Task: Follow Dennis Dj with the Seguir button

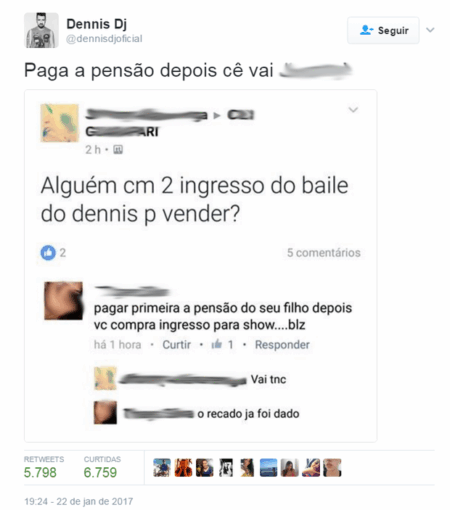Action: (383, 30)
